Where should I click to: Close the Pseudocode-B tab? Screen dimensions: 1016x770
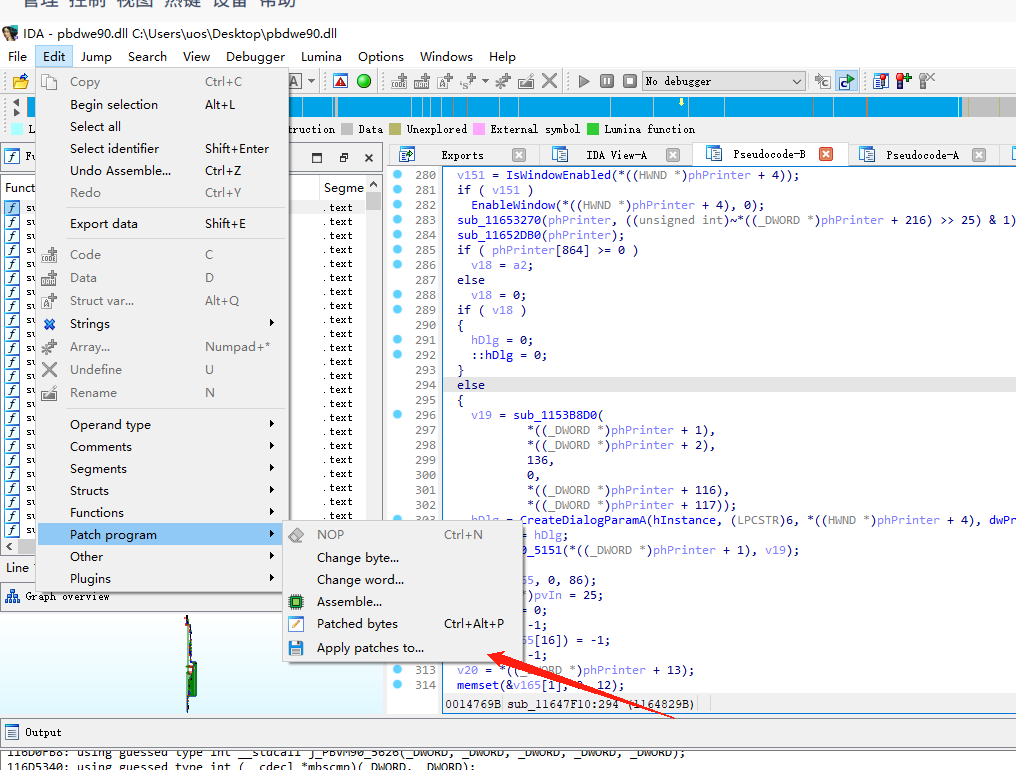point(826,154)
